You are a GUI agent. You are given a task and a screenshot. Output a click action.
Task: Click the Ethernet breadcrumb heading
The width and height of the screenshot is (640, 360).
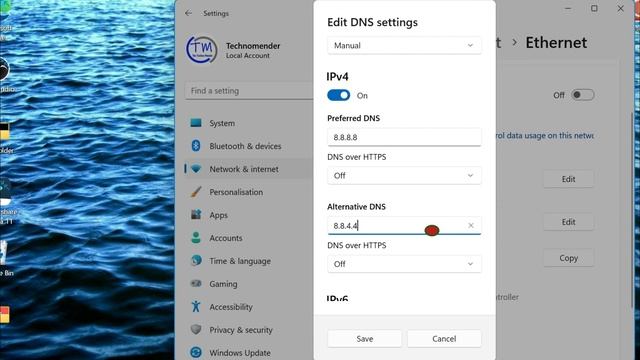pyautogui.click(x=556, y=42)
